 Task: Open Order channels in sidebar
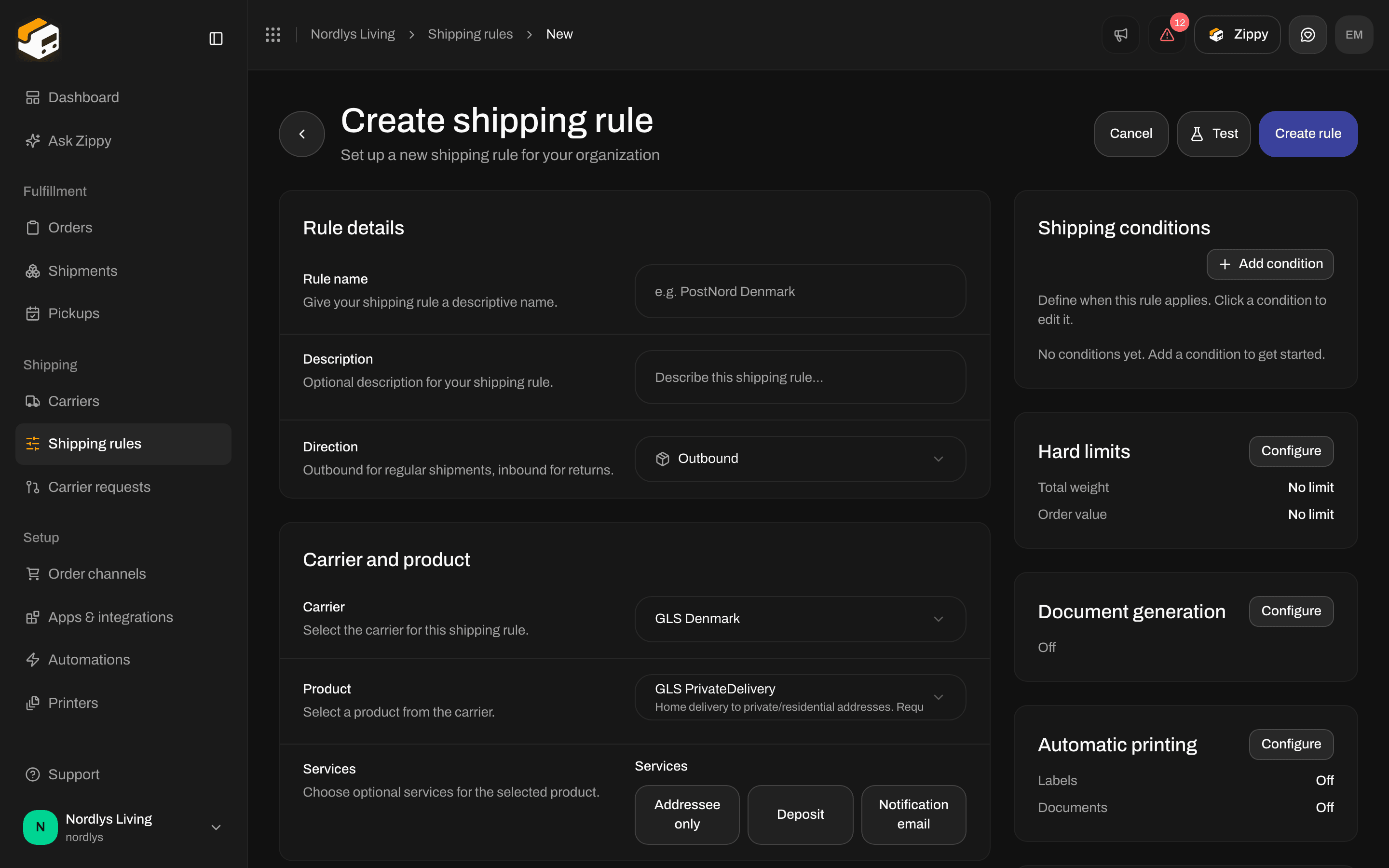123,573
